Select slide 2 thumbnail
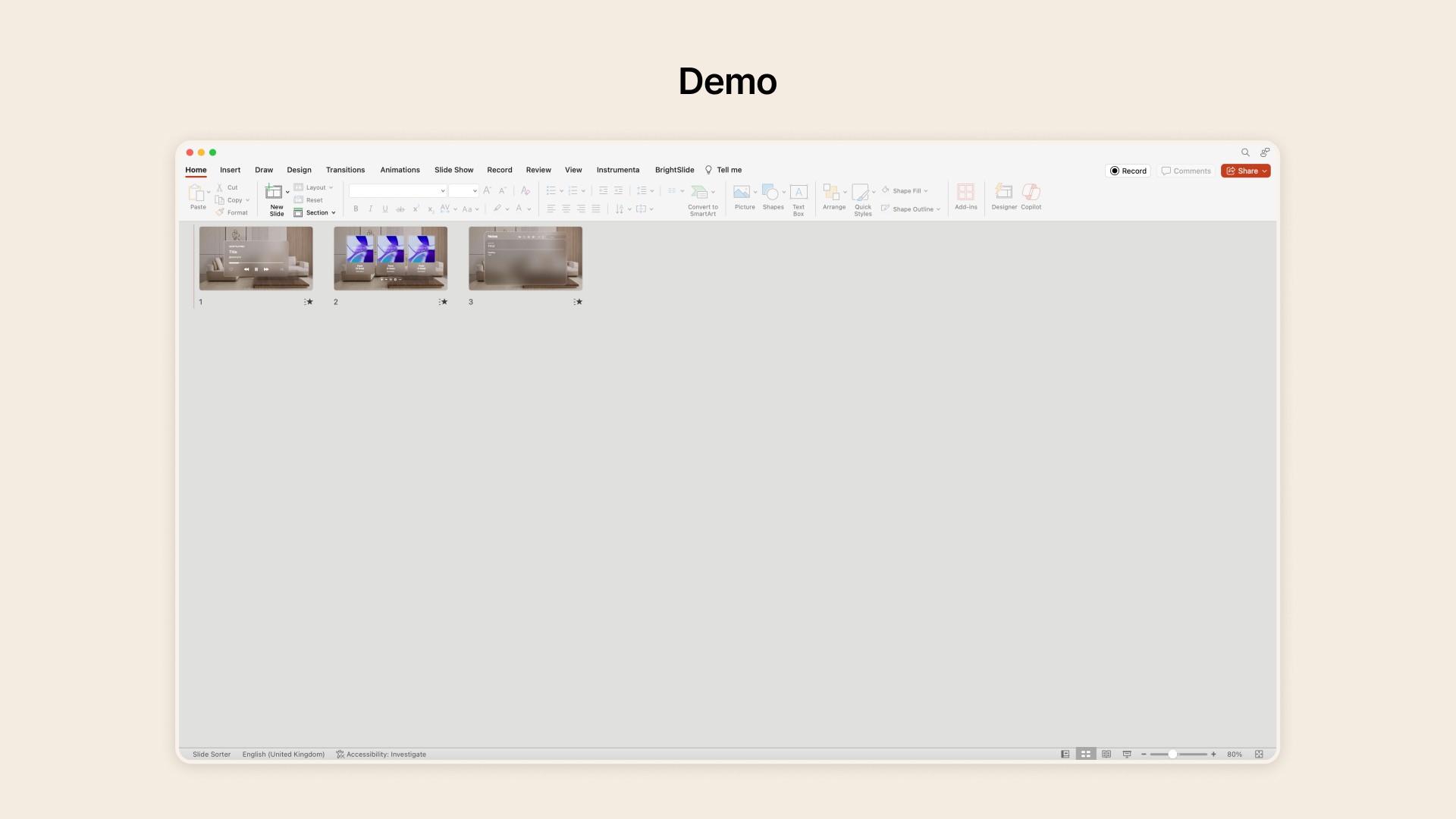 [x=391, y=259]
